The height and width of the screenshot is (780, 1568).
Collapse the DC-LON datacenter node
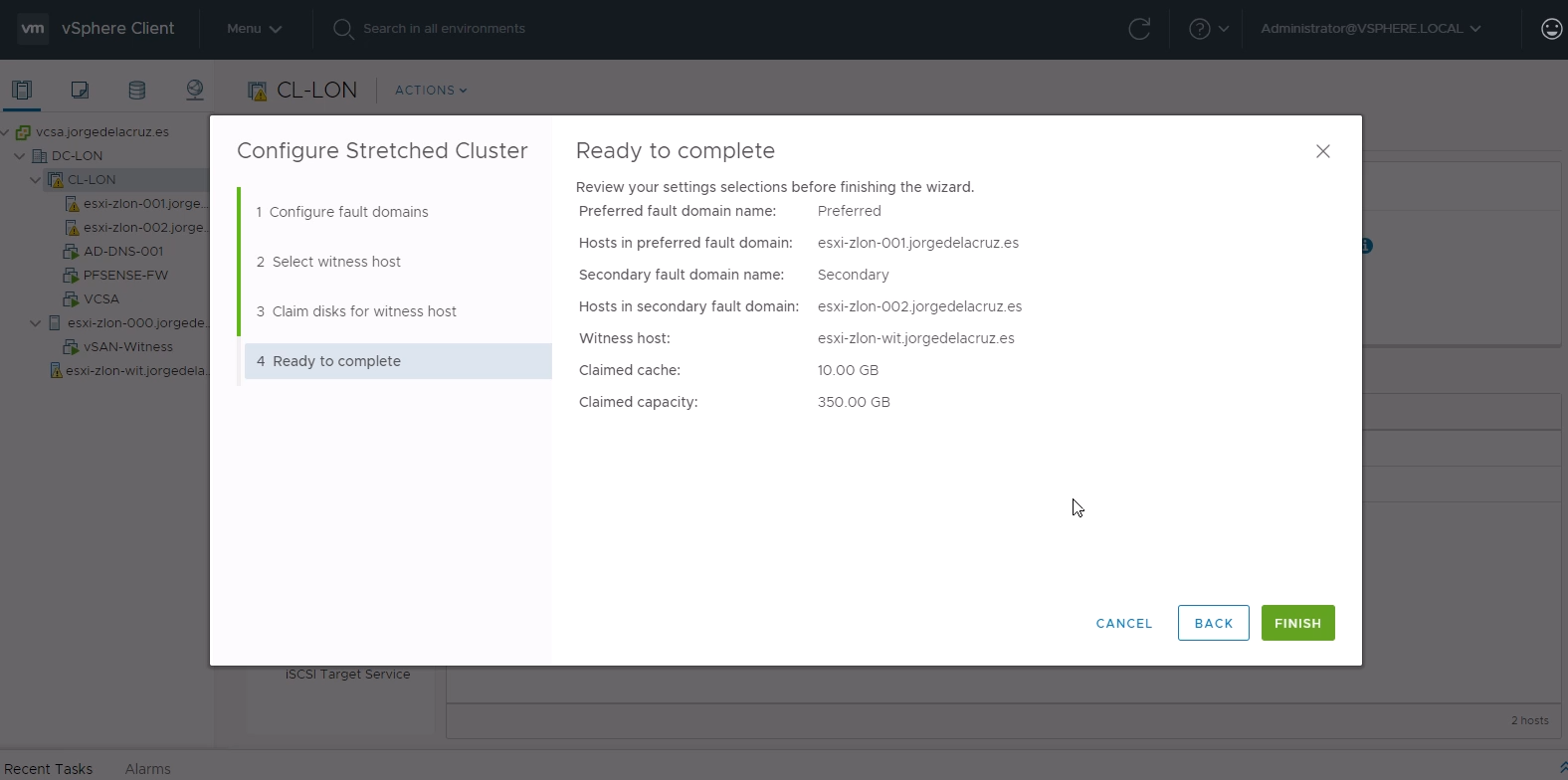pyautogui.click(x=19, y=155)
